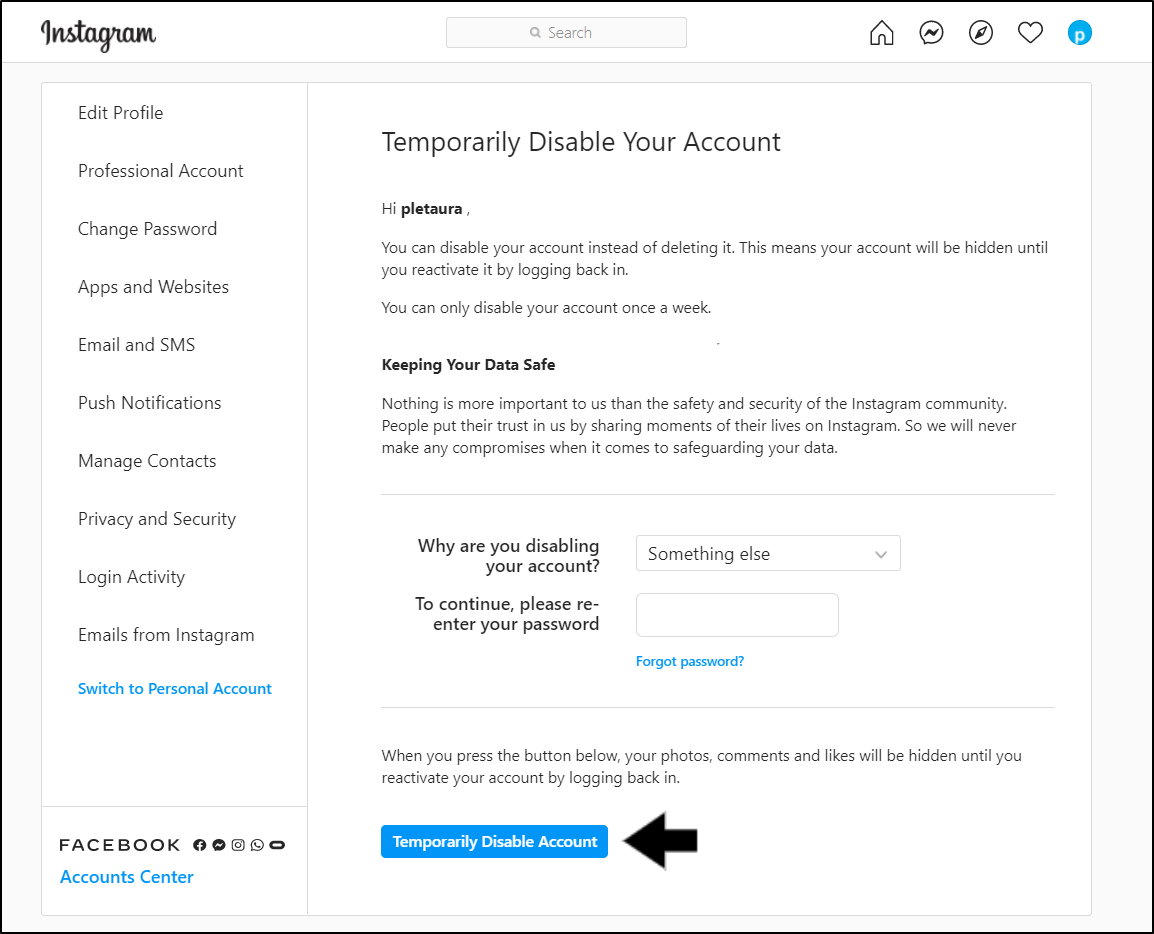Expand the disable reason dropdown
The image size is (1154, 934).
click(768, 553)
